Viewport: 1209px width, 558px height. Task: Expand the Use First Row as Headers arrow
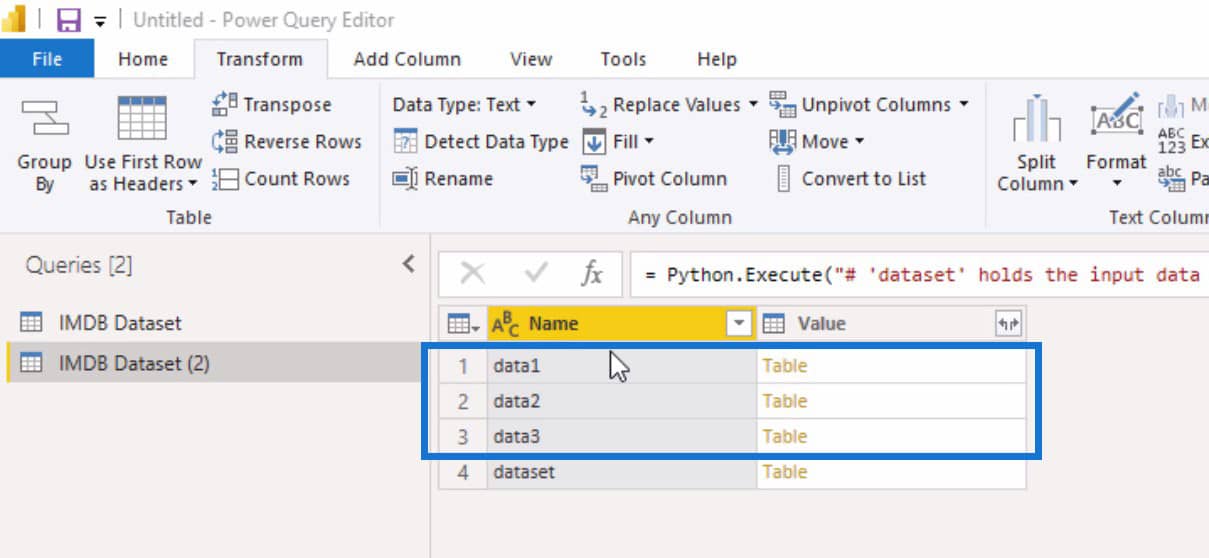click(x=192, y=184)
